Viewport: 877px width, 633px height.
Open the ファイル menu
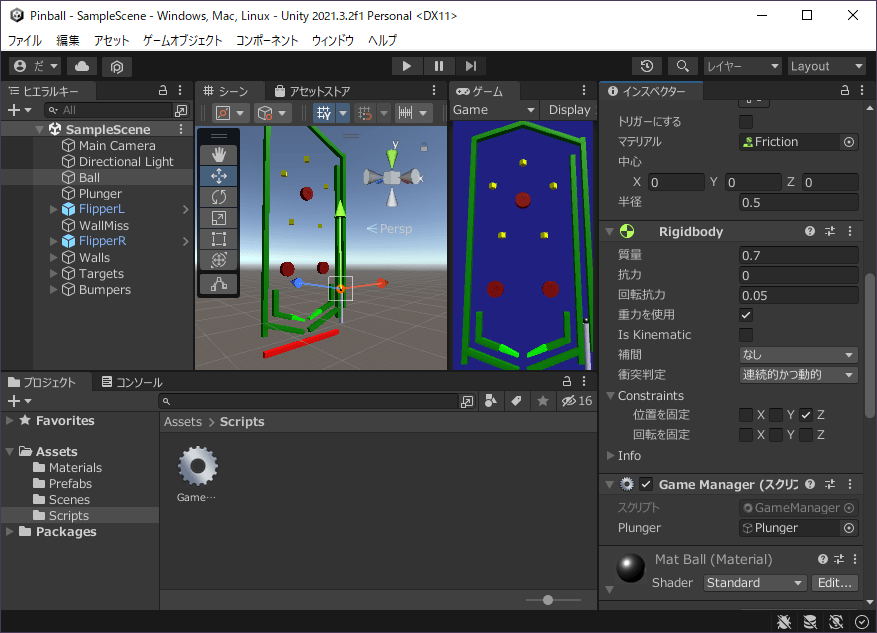pos(25,40)
